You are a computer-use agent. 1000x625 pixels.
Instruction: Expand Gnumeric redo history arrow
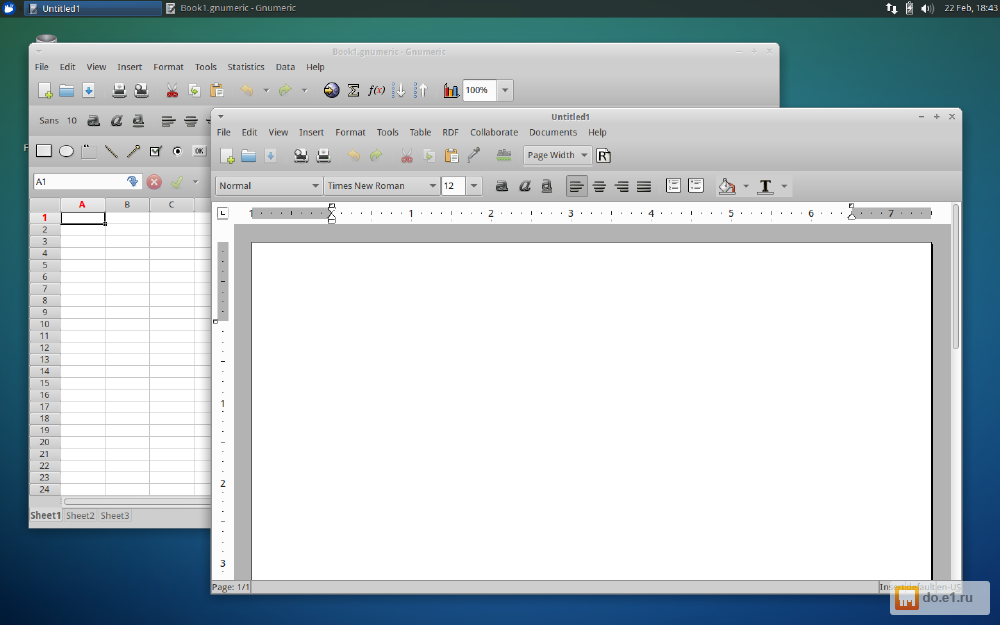[304, 91]
